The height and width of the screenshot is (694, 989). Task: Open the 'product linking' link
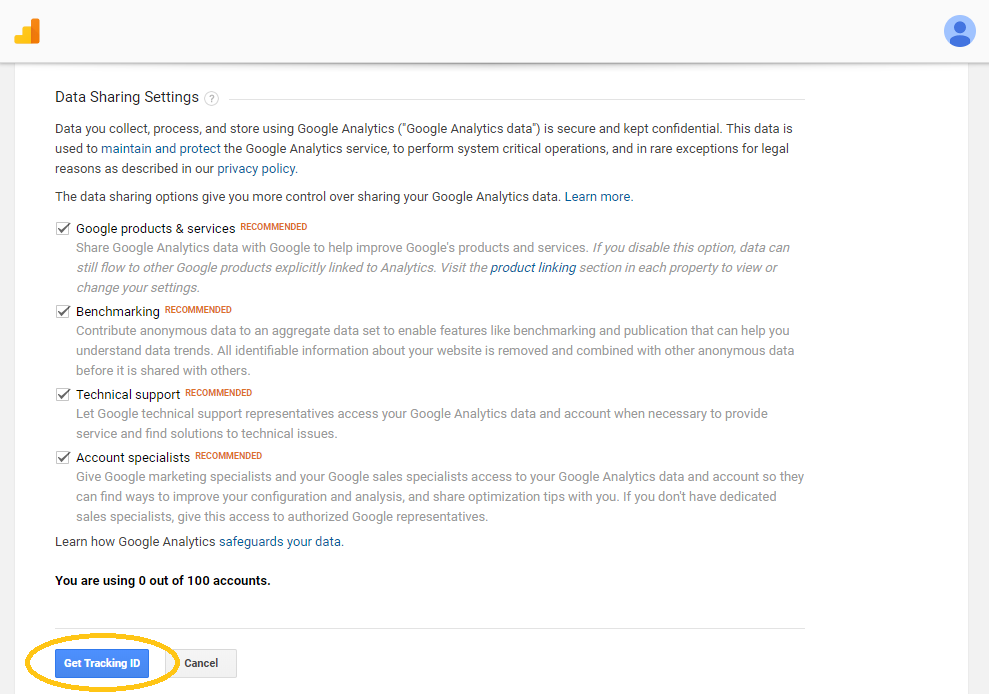(533, 268)
